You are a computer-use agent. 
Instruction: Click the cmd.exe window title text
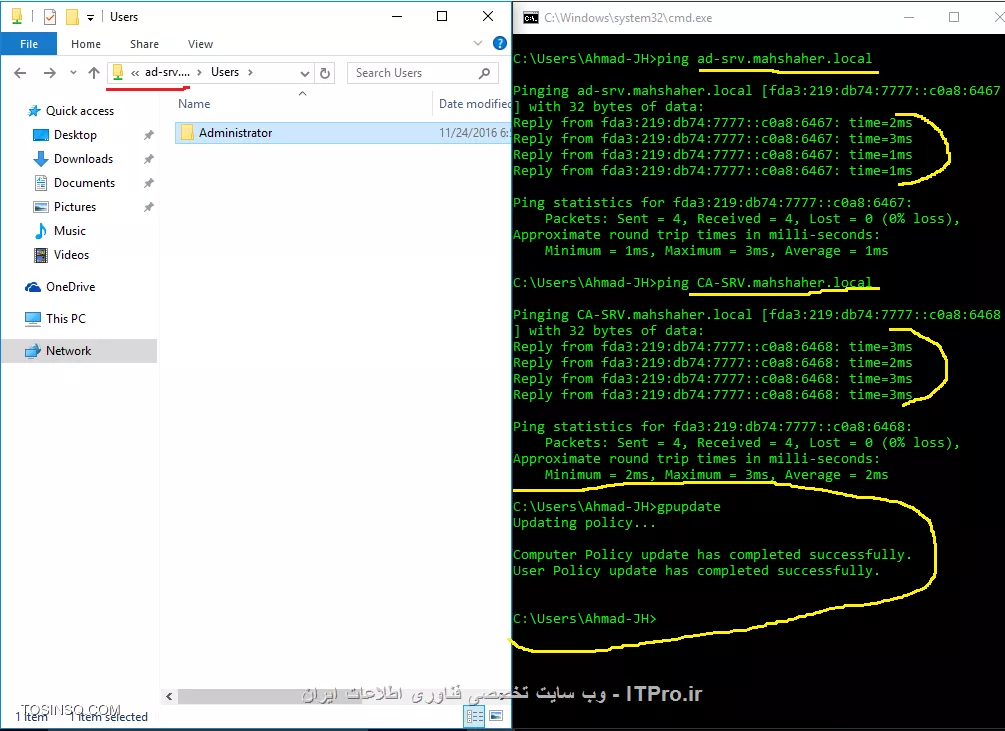[628, 18]
